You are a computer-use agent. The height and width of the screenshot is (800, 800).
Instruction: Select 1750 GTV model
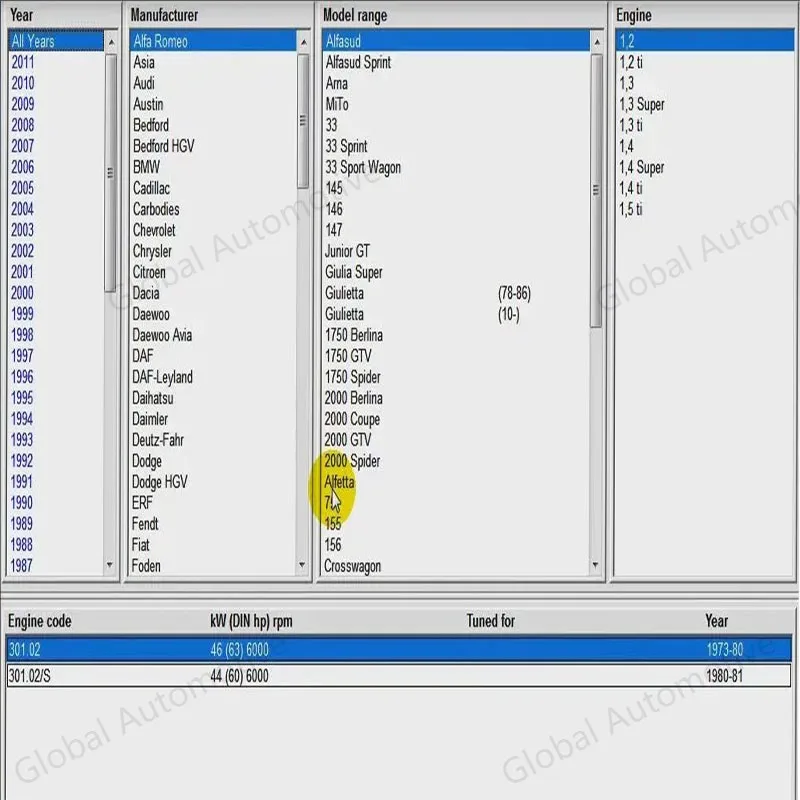(x=348, y=356)
